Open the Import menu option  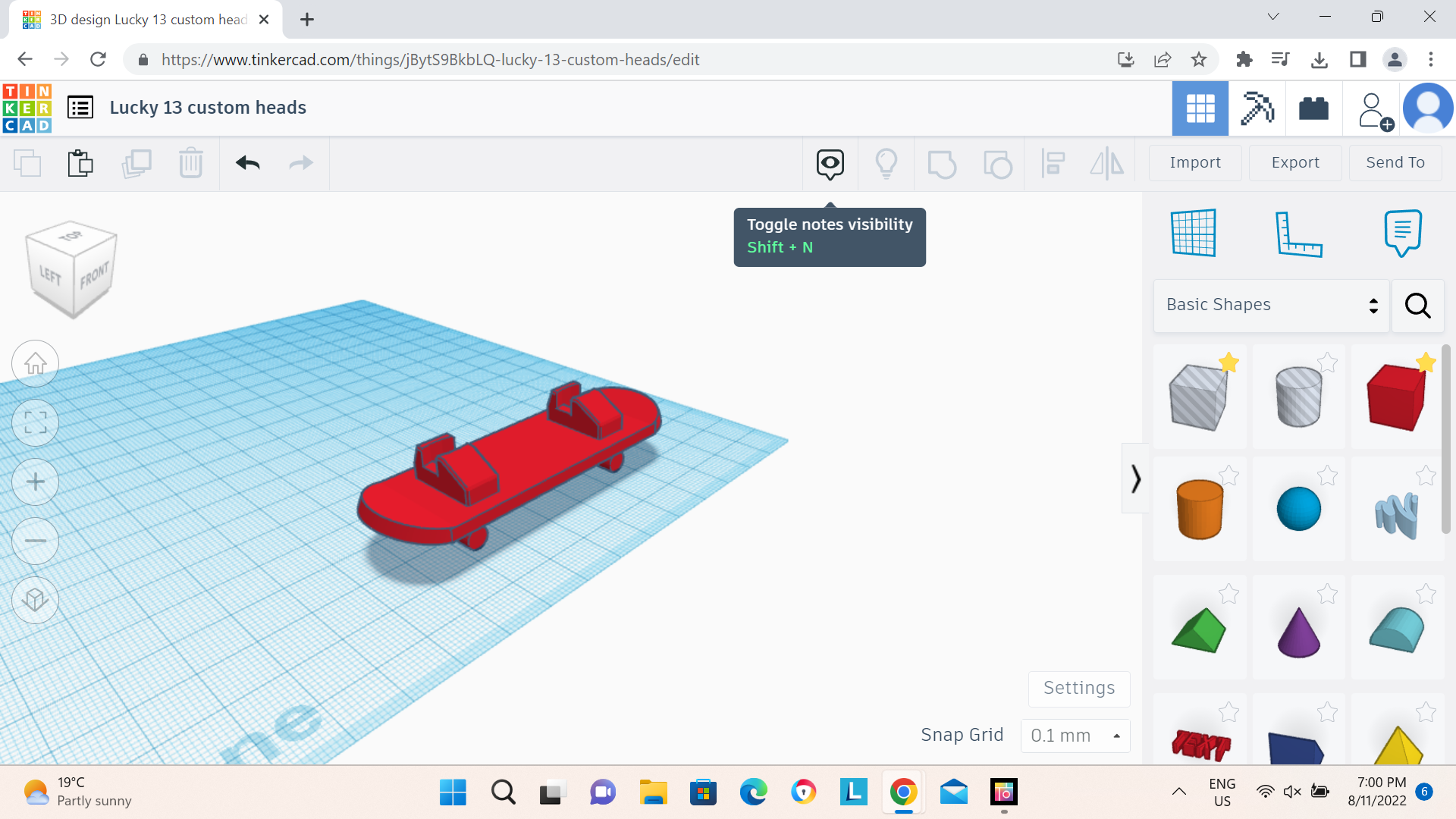(1195, 162)
